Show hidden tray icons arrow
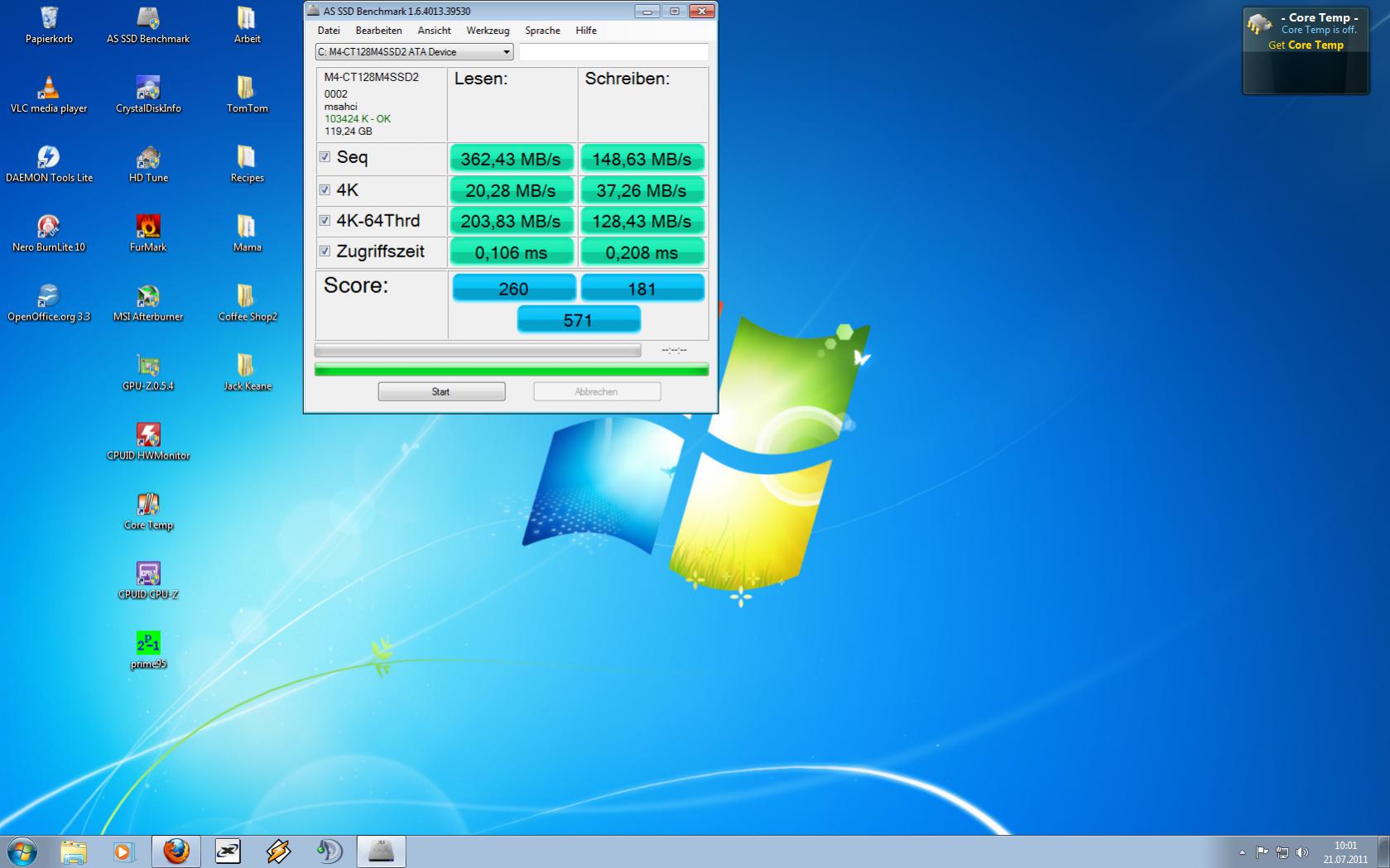This screenshot has width=1390, height=868. [x=1242, y=852]
